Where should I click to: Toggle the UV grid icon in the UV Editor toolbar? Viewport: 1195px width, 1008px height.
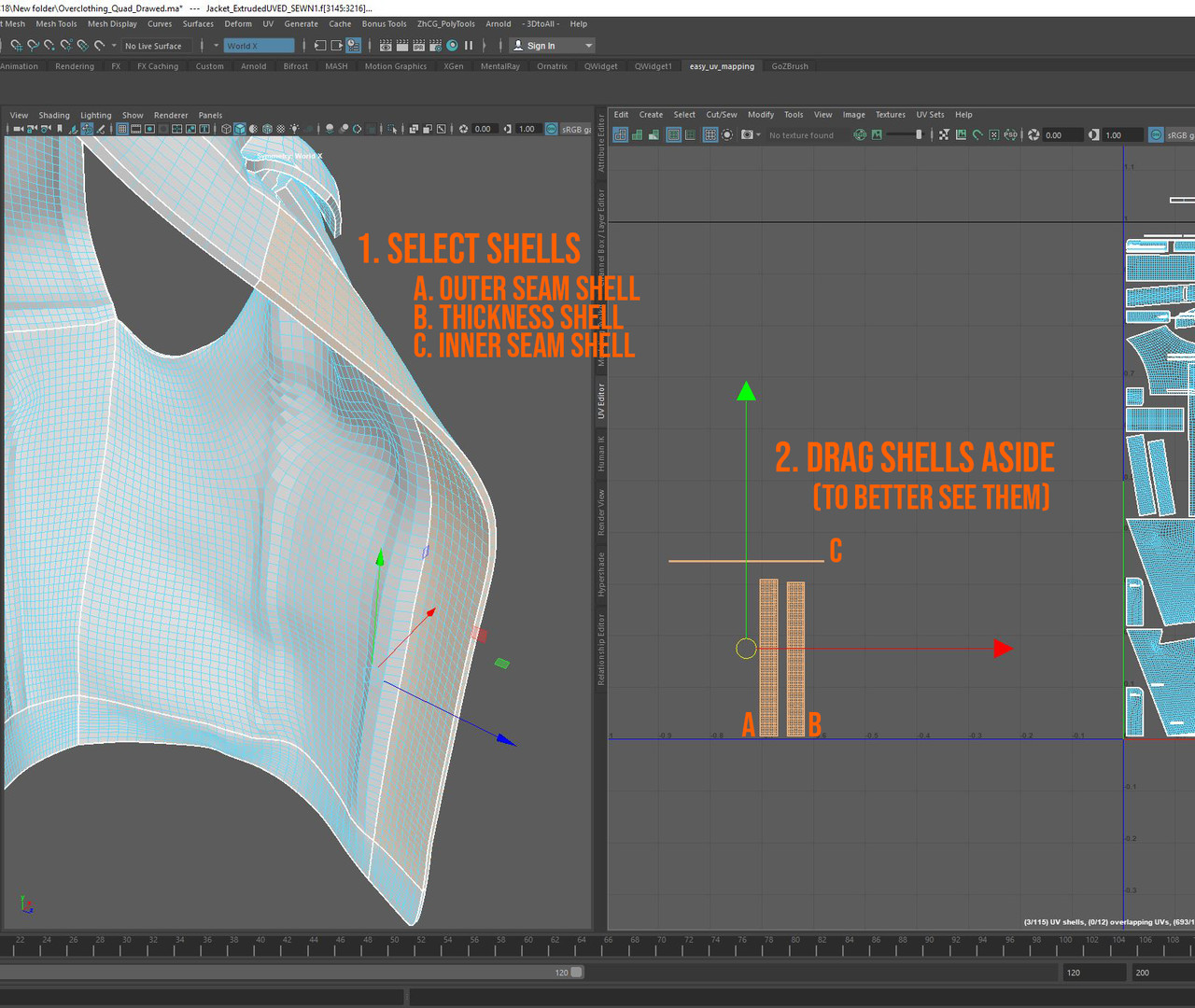(x=710, y=134)
